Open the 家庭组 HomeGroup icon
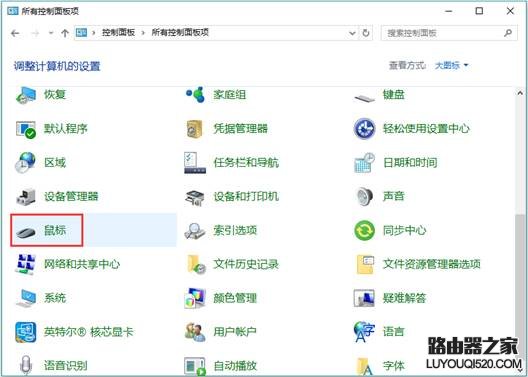Image resolution: width=528 pixels, height=377 pixels. pos(195,95)
